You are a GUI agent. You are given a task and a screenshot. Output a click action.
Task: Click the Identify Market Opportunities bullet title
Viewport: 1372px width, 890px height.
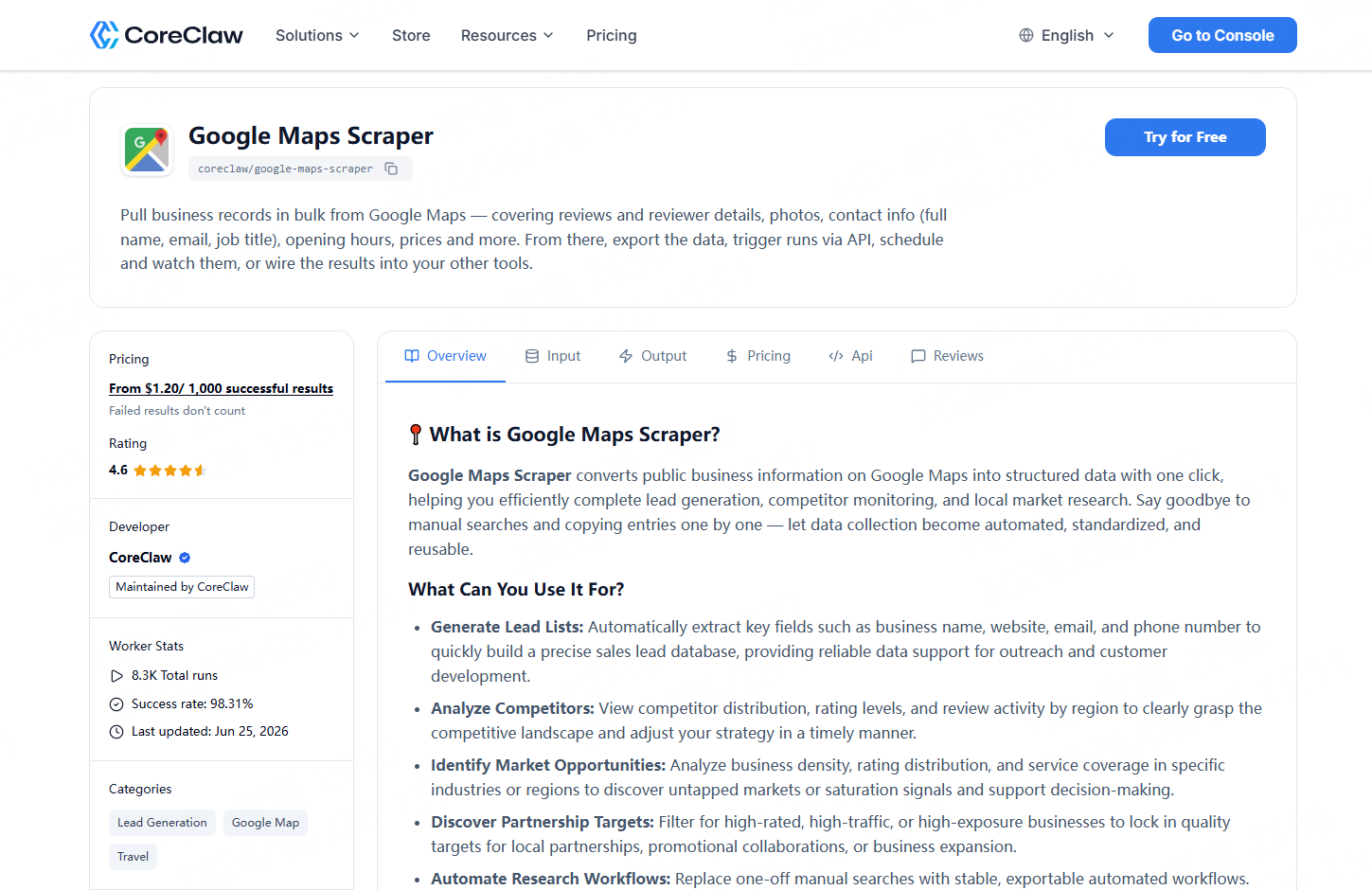548,765
